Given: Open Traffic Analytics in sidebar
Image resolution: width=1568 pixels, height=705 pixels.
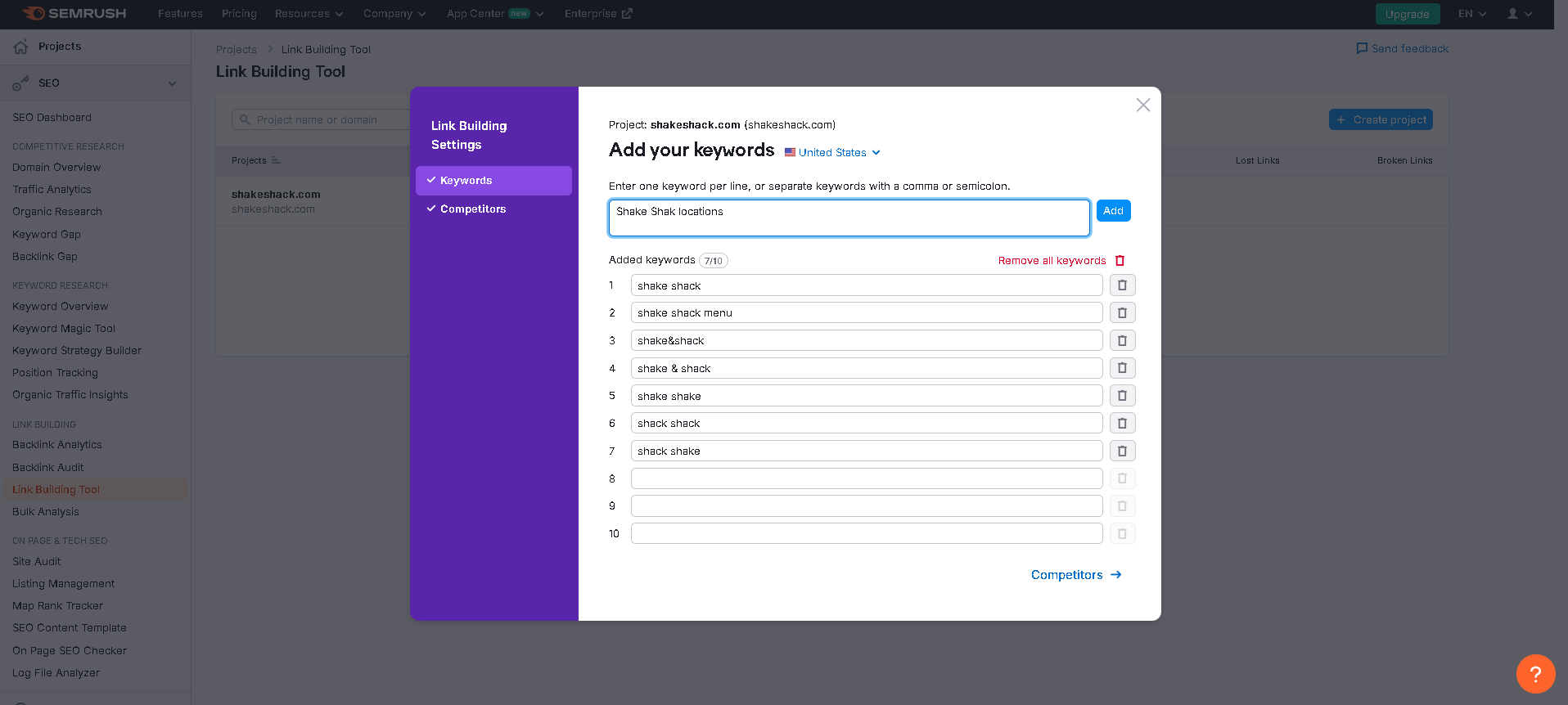Looking at the screenshot, I should 52,190.
